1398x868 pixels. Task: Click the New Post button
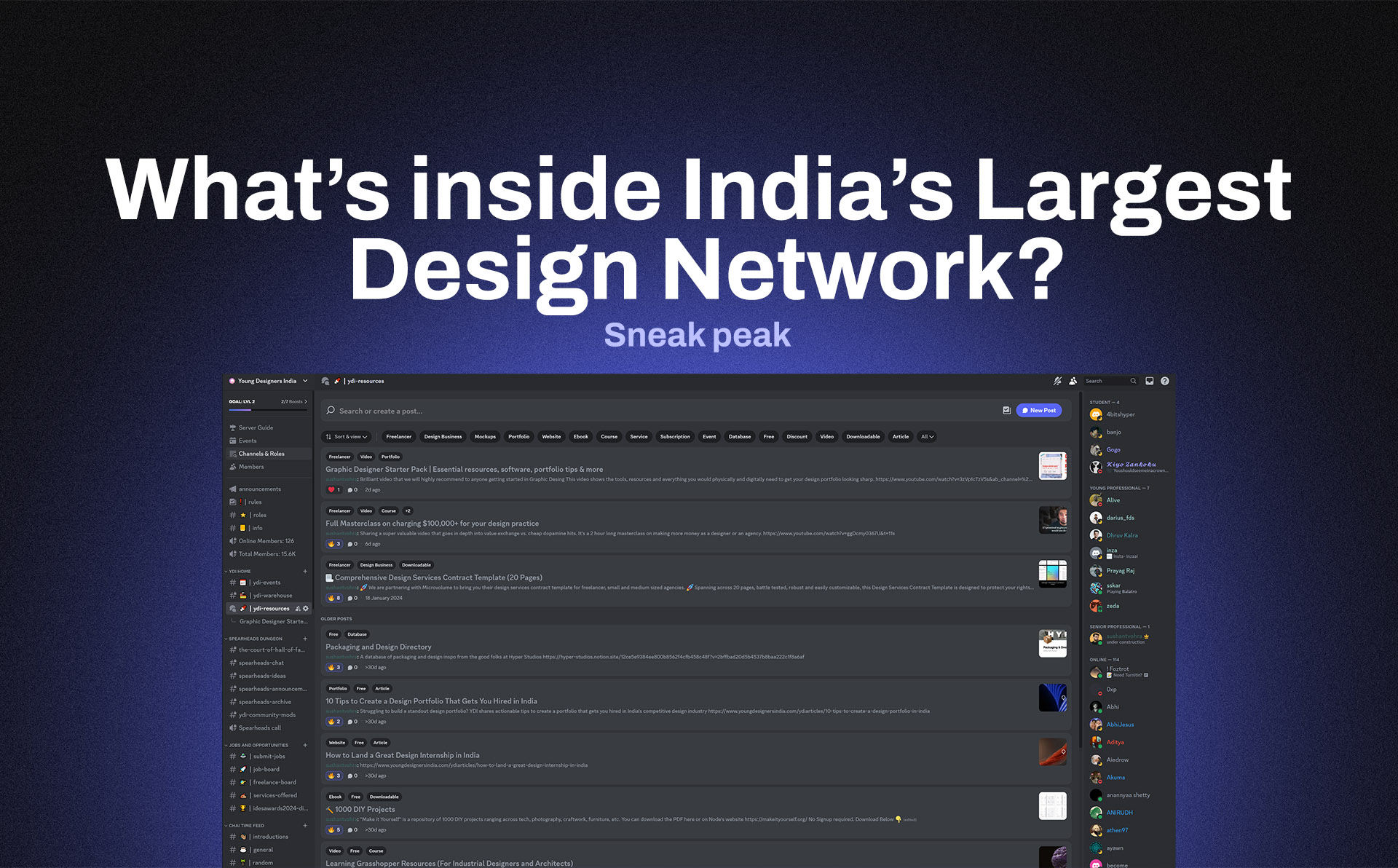[x=1038, y=411]
